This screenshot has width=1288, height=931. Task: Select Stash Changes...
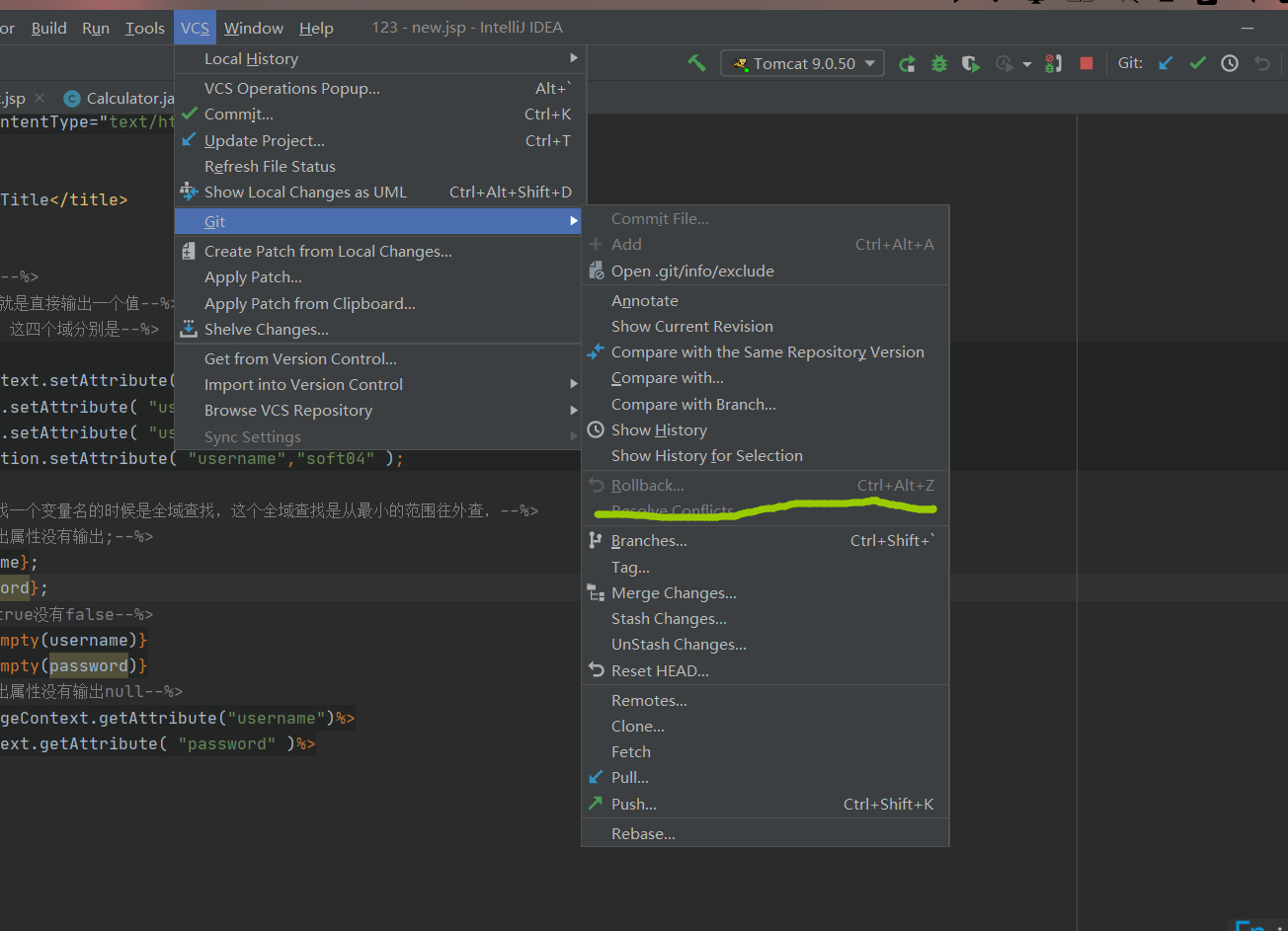click(x=765, y=618)
